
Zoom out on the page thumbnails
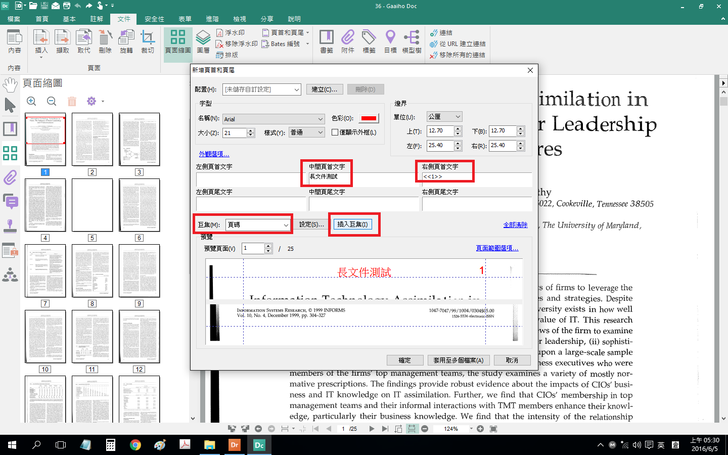coord(51,101)
